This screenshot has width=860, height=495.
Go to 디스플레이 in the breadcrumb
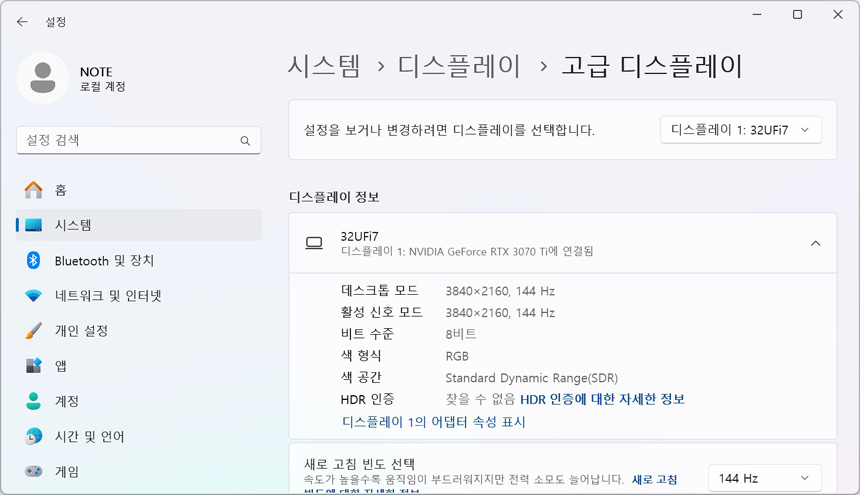point(459,66)
